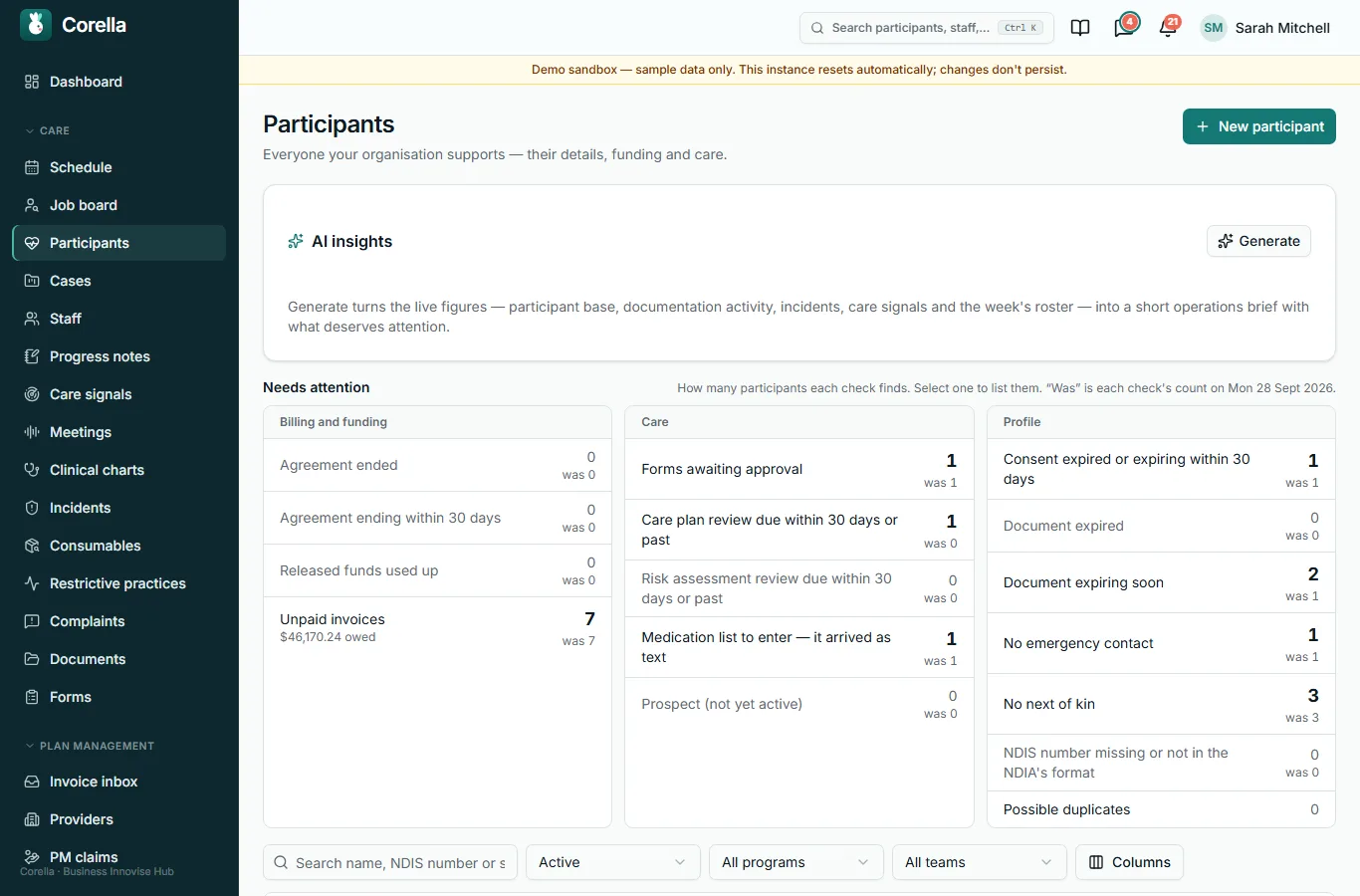Image resolution: width=1360 pixels, height=896 pixels.
Task: Click the Sarah Mitchell user name
Action: click(x=1282, y=28)
